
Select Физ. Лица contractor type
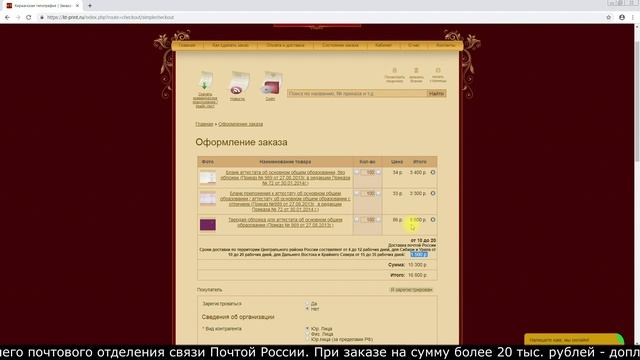[x=307, y=334]
